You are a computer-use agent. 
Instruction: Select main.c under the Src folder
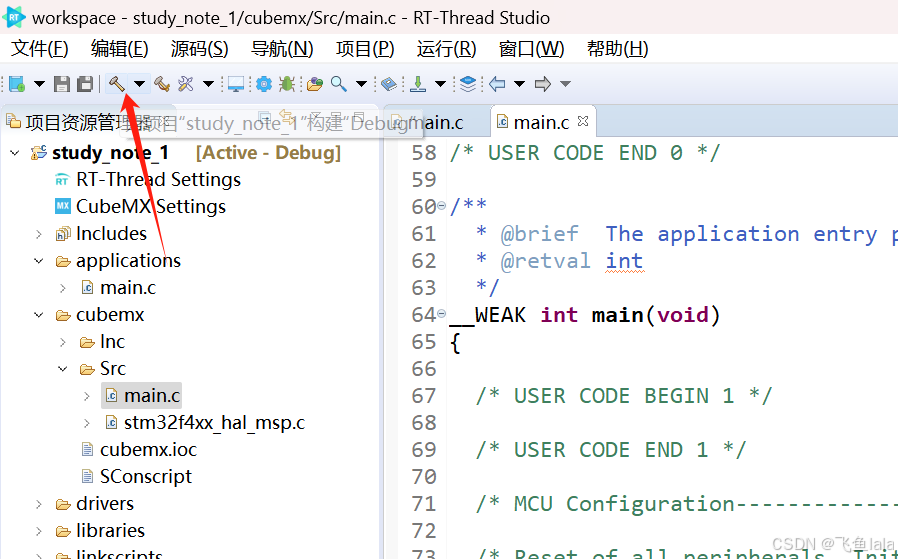click(x=152, y=396)
